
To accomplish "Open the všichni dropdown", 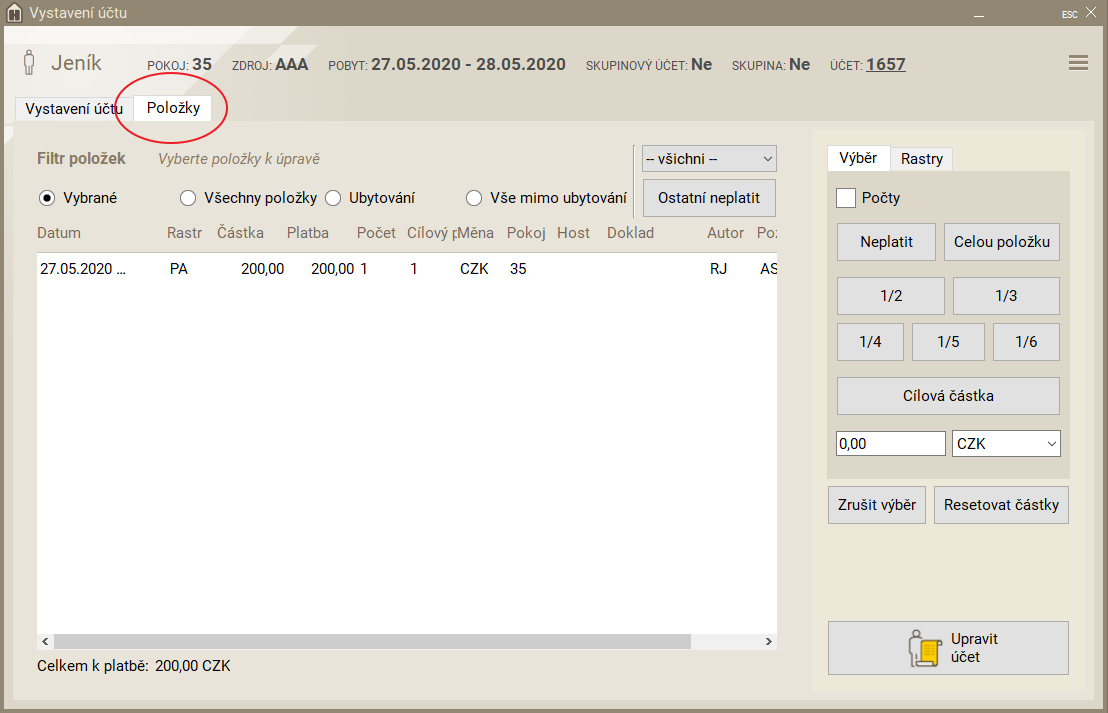I will (x=709, y=158).
